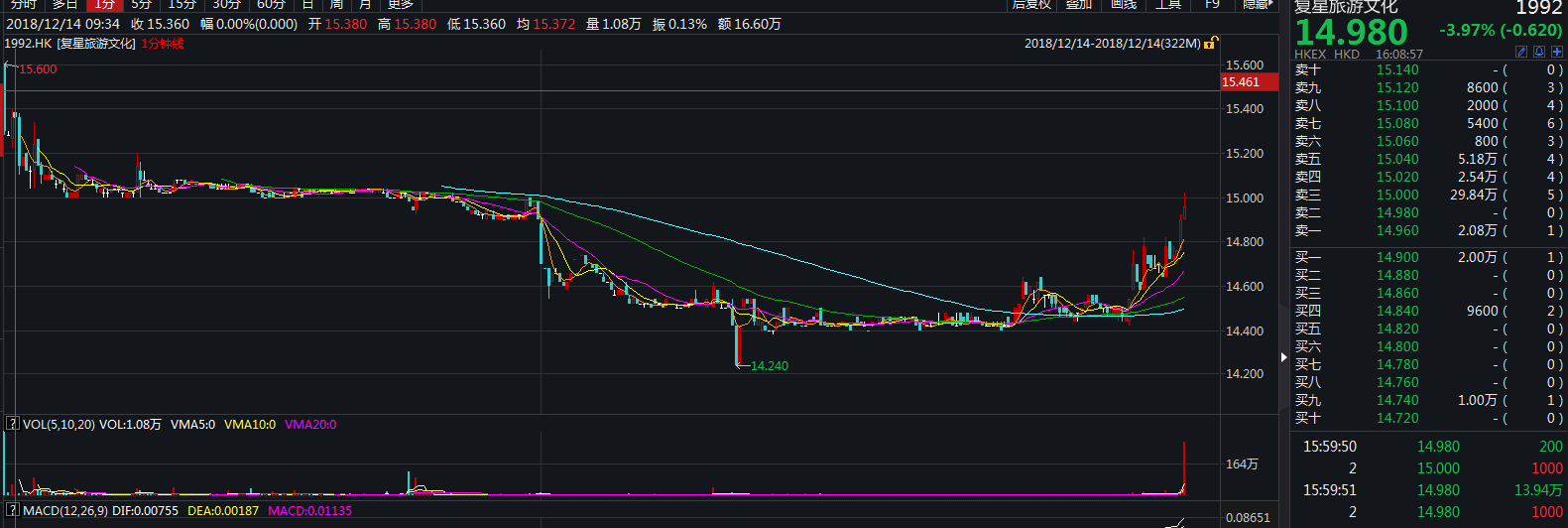Screen dimensions: 1568x528
Task: Click the 卖十 ask row at 15.140
Action: (x=1428, y=69)
